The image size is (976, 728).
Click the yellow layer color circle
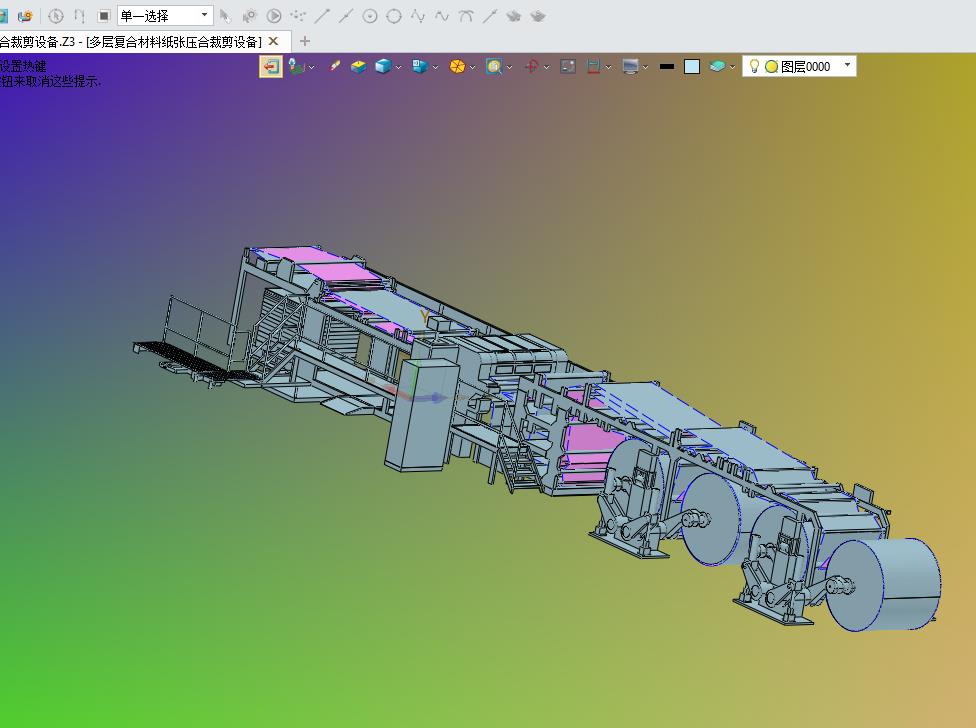point(771,67)
